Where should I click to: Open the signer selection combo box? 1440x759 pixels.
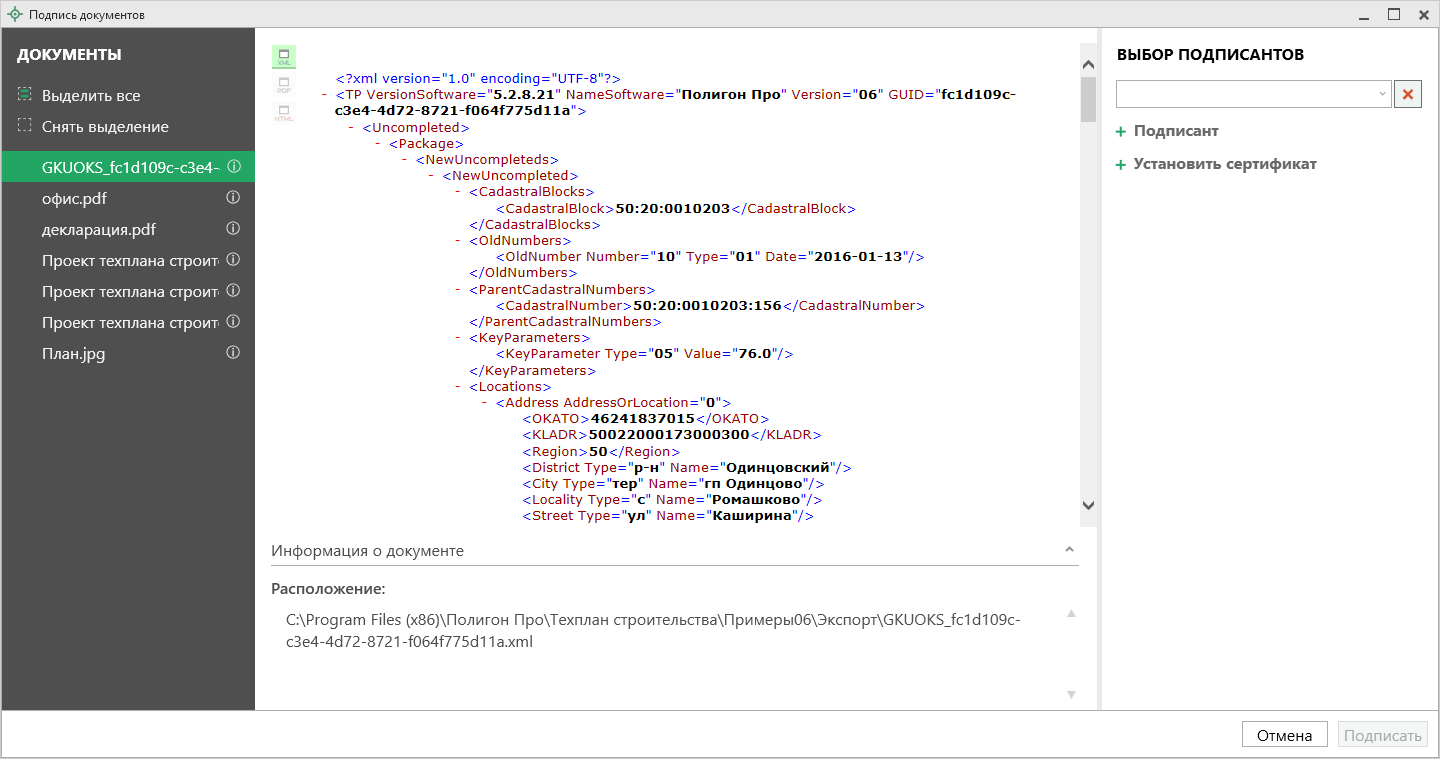click(x=1254, y=94)
